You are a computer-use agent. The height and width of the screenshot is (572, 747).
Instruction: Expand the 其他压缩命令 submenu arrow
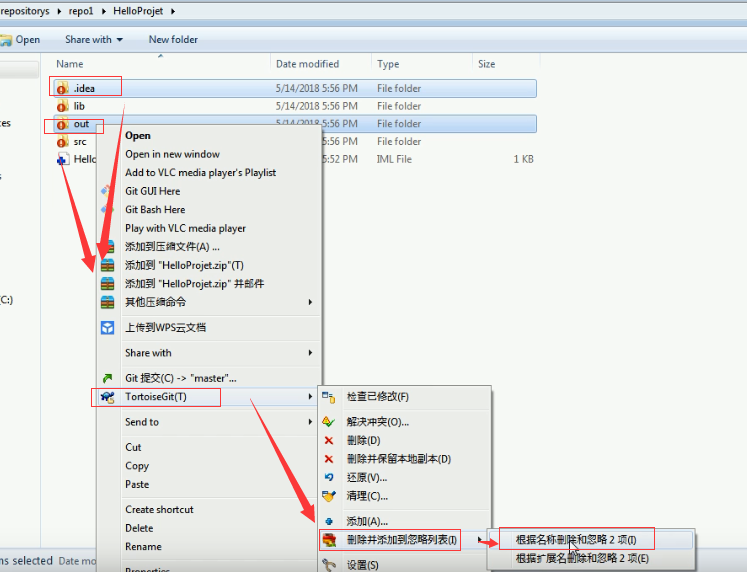point(310,302)
